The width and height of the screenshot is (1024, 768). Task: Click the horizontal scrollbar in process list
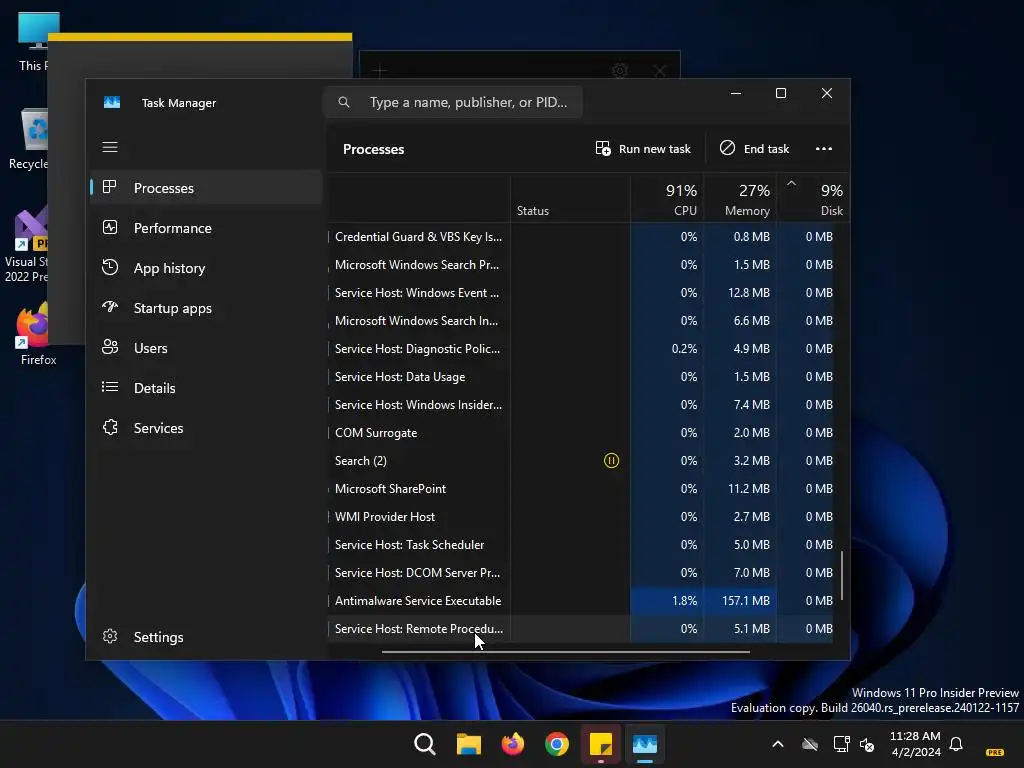click(x=566, y=651)
